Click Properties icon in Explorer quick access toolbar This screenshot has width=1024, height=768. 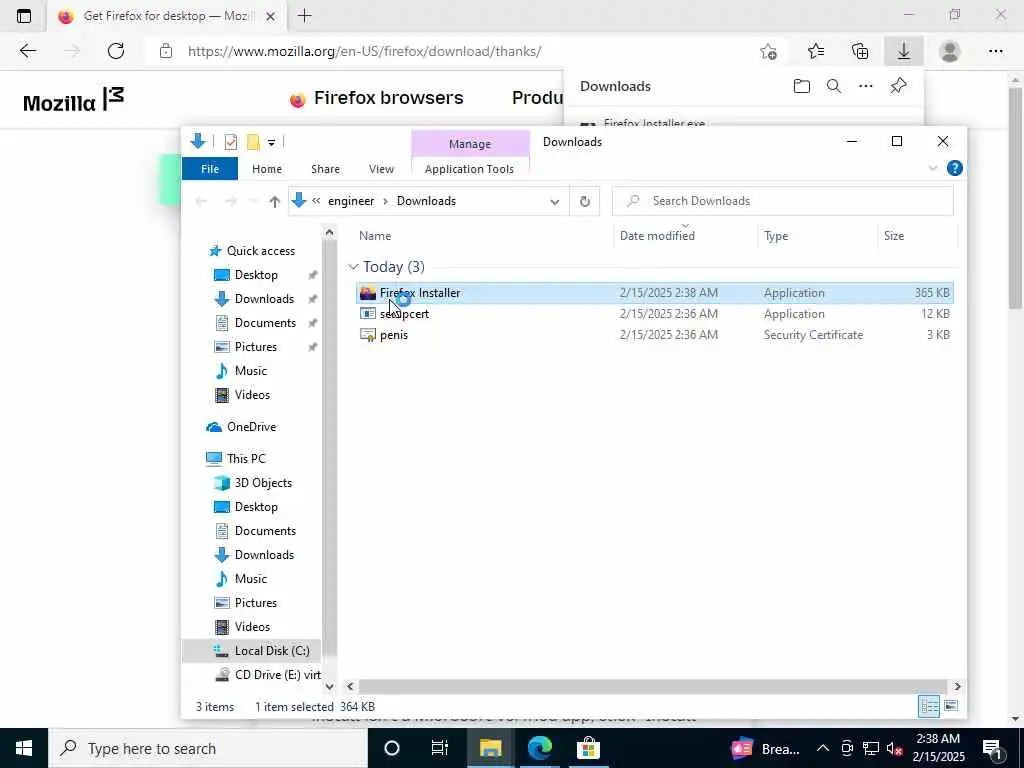point(231,142)
